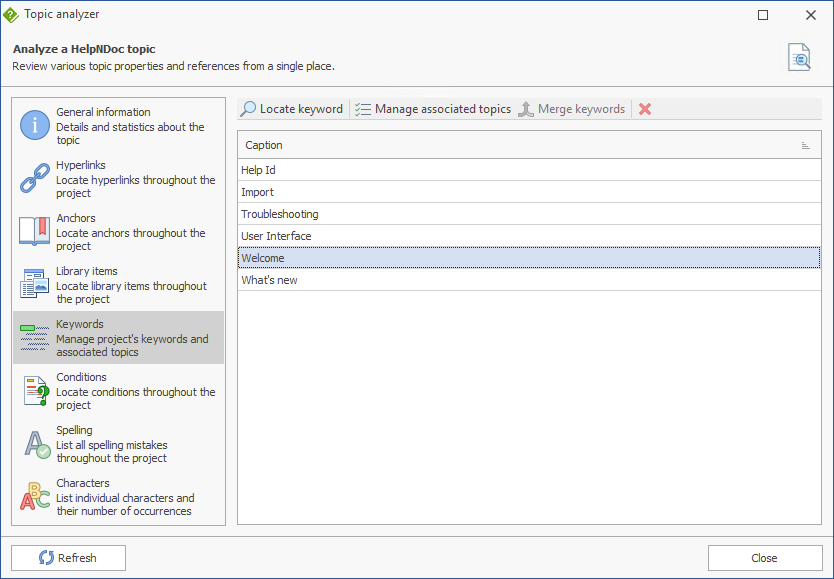Switch to the Spelling section label
This screenshot has width=834, height=579.
(74, 430)
